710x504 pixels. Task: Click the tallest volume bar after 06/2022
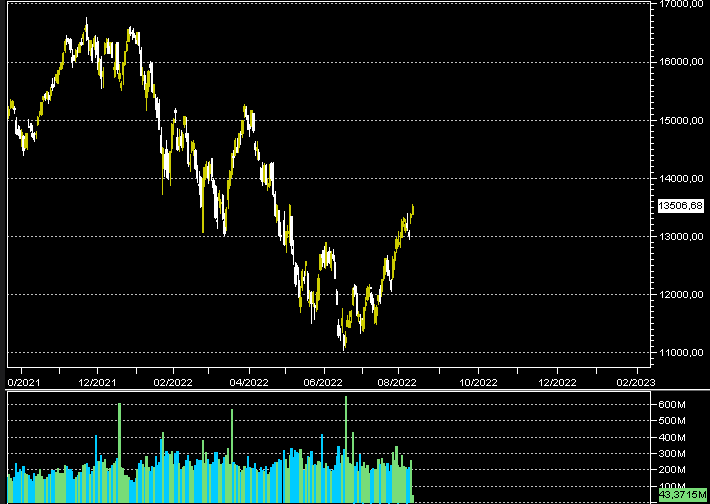coord(346,449)
